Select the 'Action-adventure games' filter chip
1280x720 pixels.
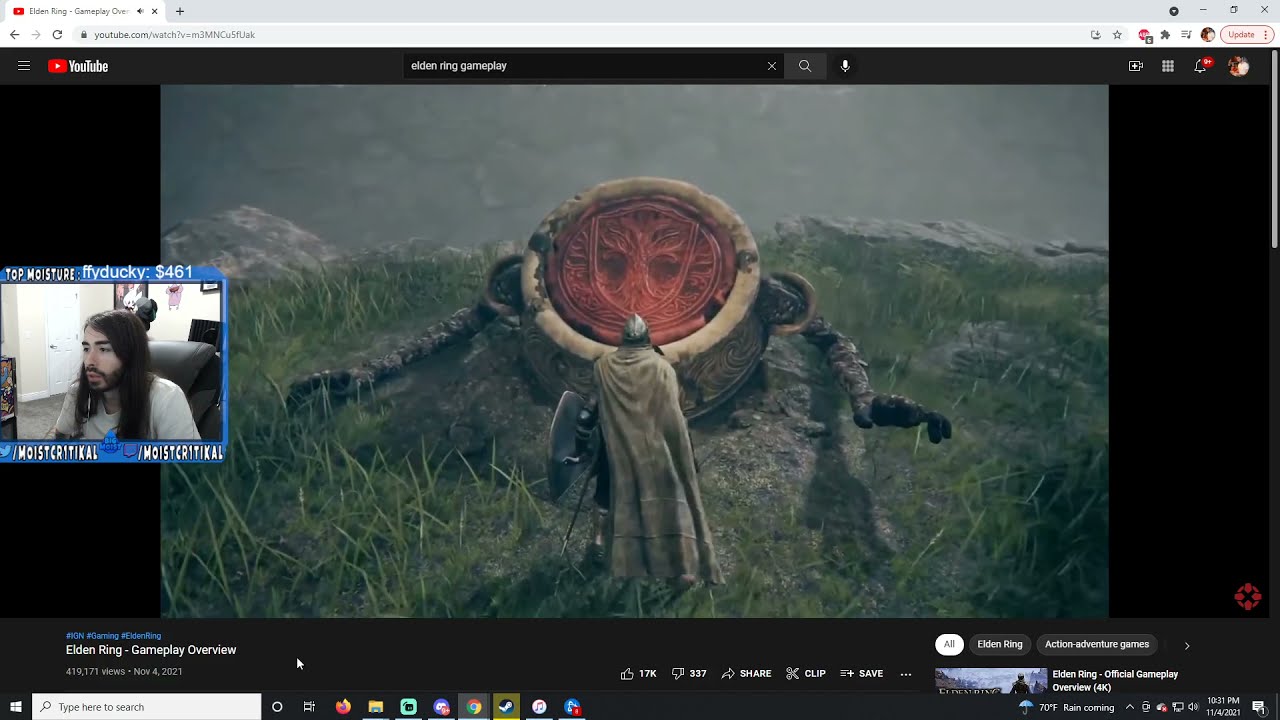point(1097,644)
